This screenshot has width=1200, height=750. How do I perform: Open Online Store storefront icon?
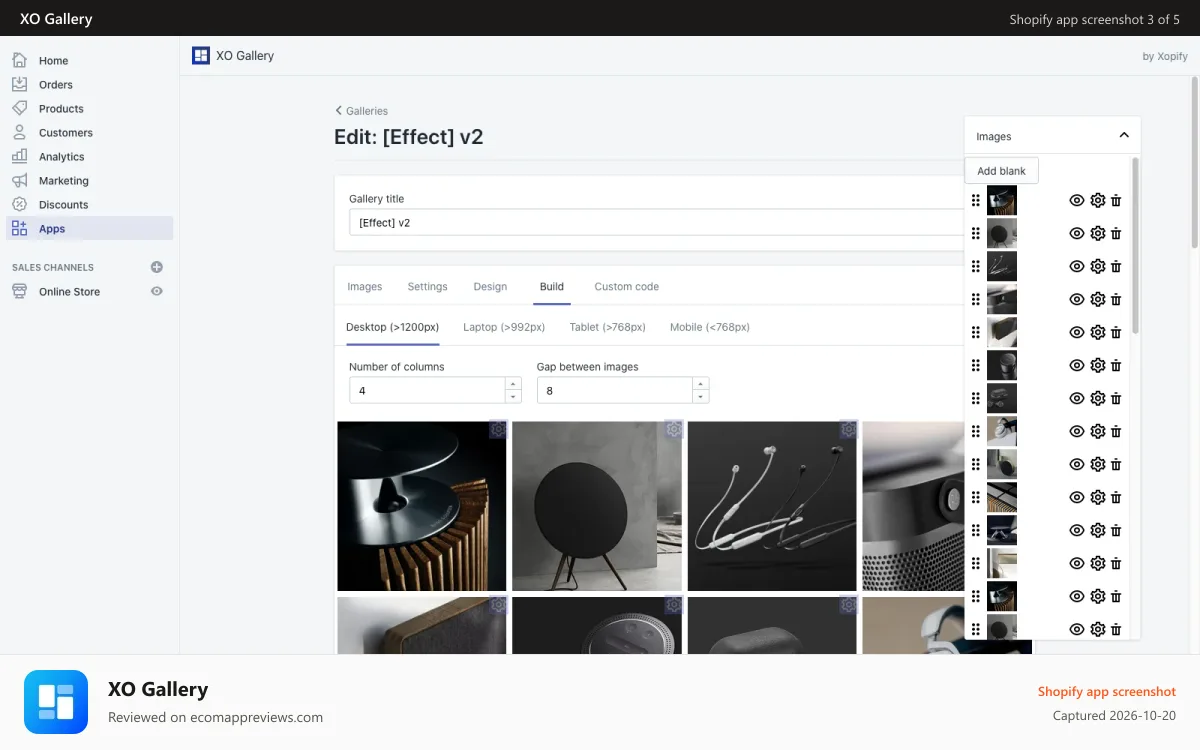[x=20, y=291]
